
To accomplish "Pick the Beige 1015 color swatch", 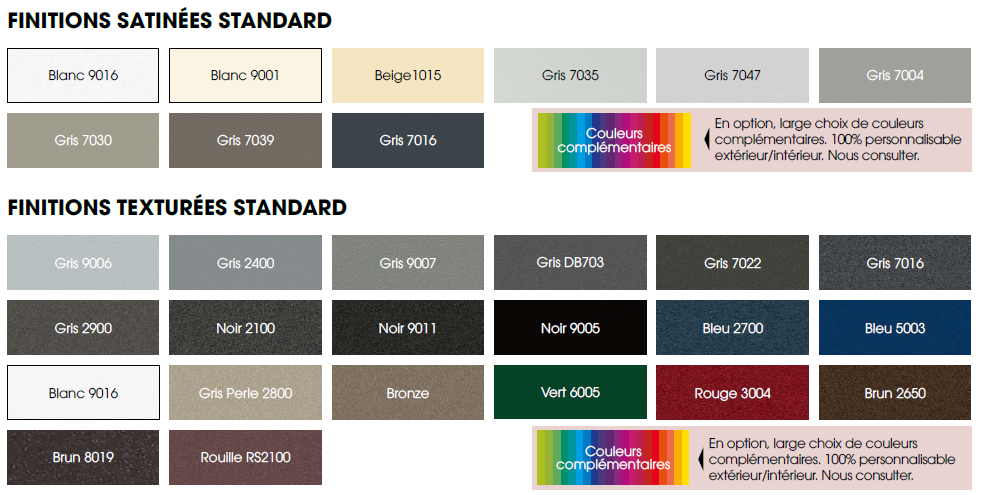I will pos(408,75).
